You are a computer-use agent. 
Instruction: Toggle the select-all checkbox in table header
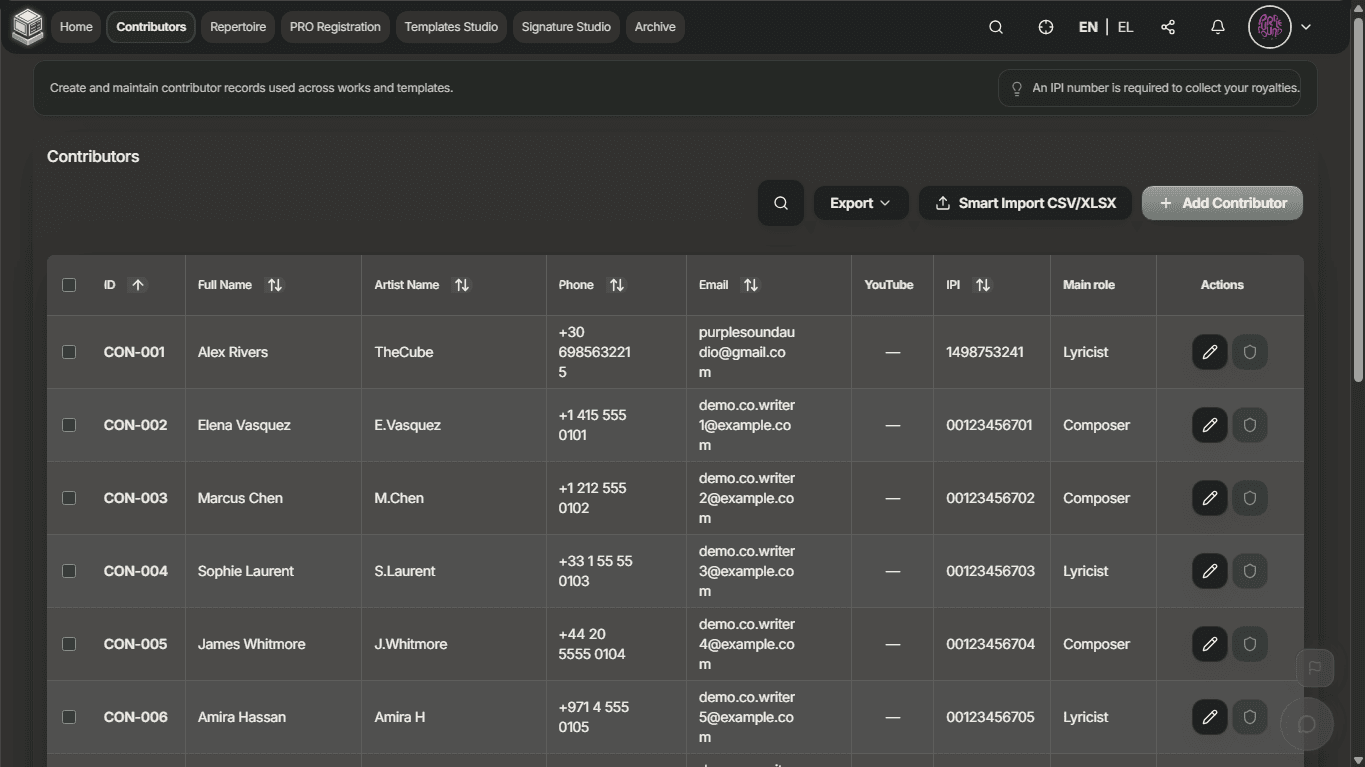coord(69,285)
